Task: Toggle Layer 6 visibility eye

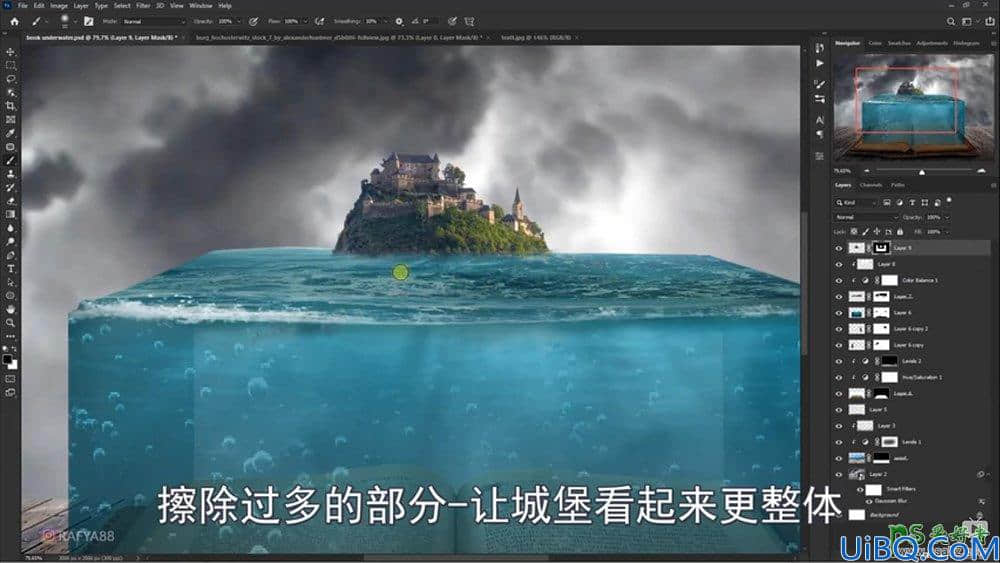Action: (x=839, y=313)
